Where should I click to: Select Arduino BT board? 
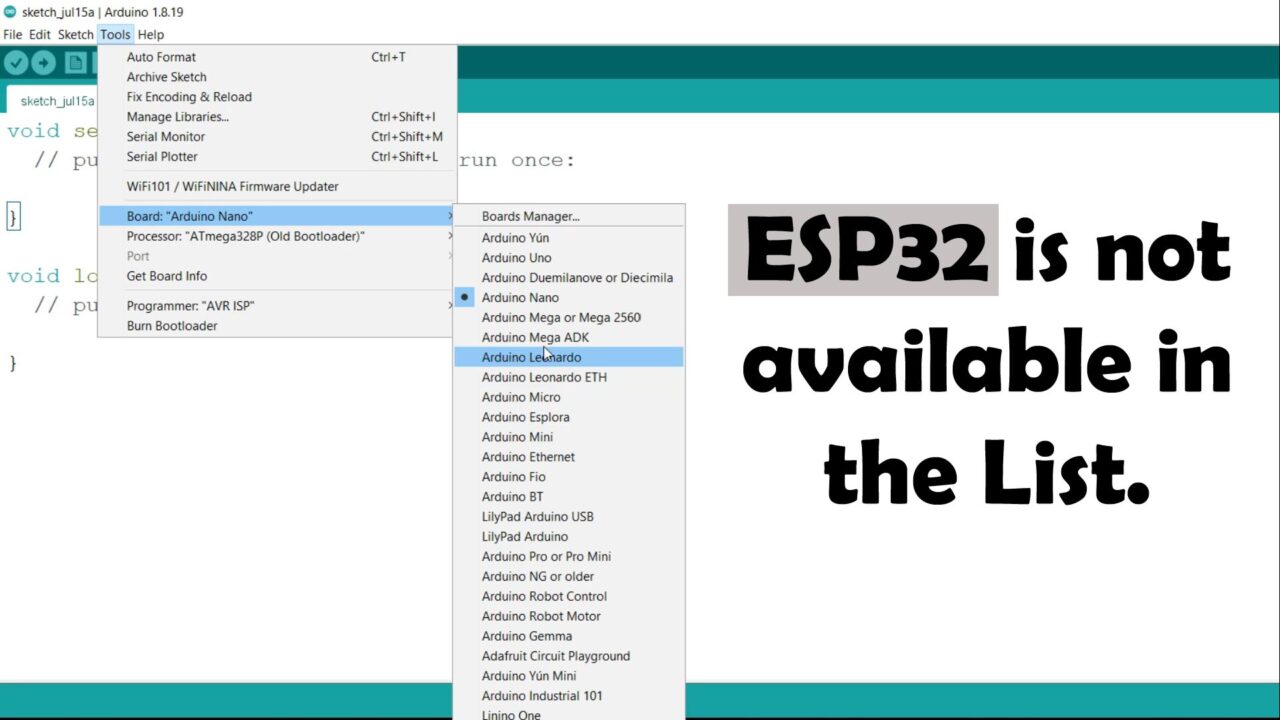coord(569,497)
